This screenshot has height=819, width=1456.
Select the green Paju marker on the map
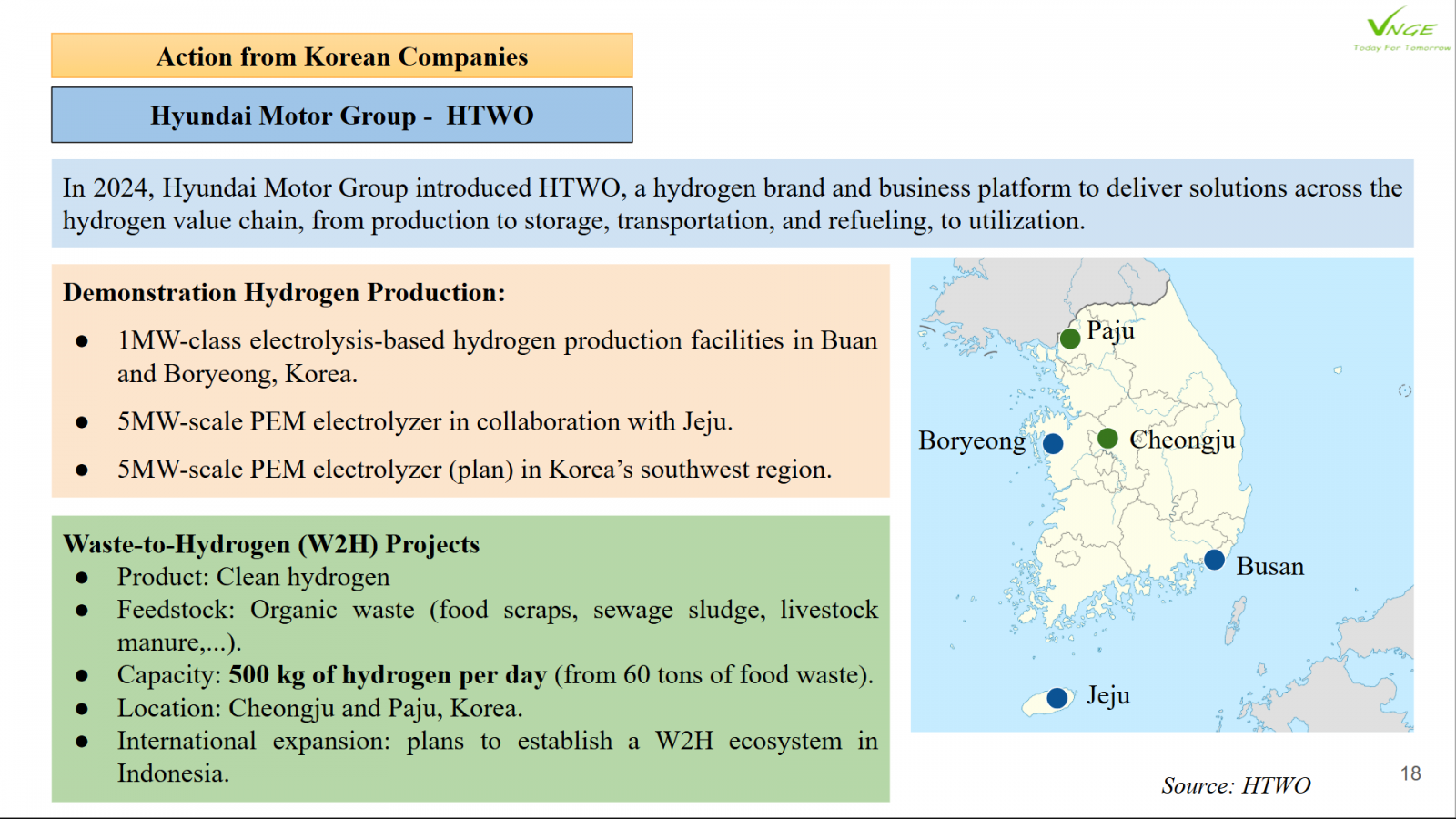point(1070,339)
